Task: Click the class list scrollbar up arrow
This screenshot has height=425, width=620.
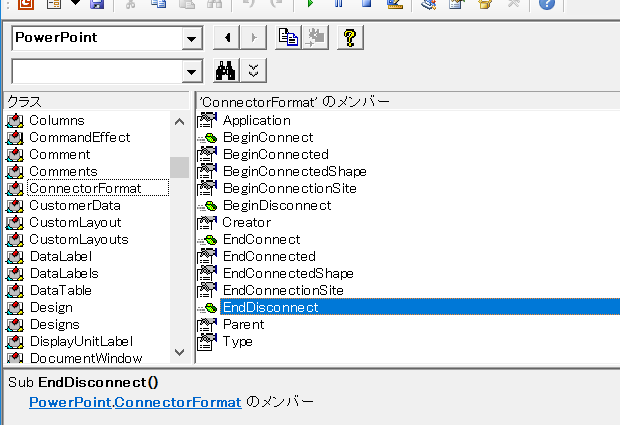Action: 180,122
